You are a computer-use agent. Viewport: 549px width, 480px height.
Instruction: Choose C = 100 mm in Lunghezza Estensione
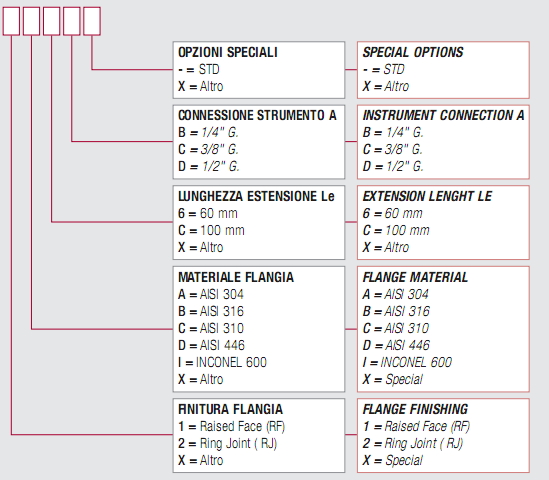tap(211, 230)
